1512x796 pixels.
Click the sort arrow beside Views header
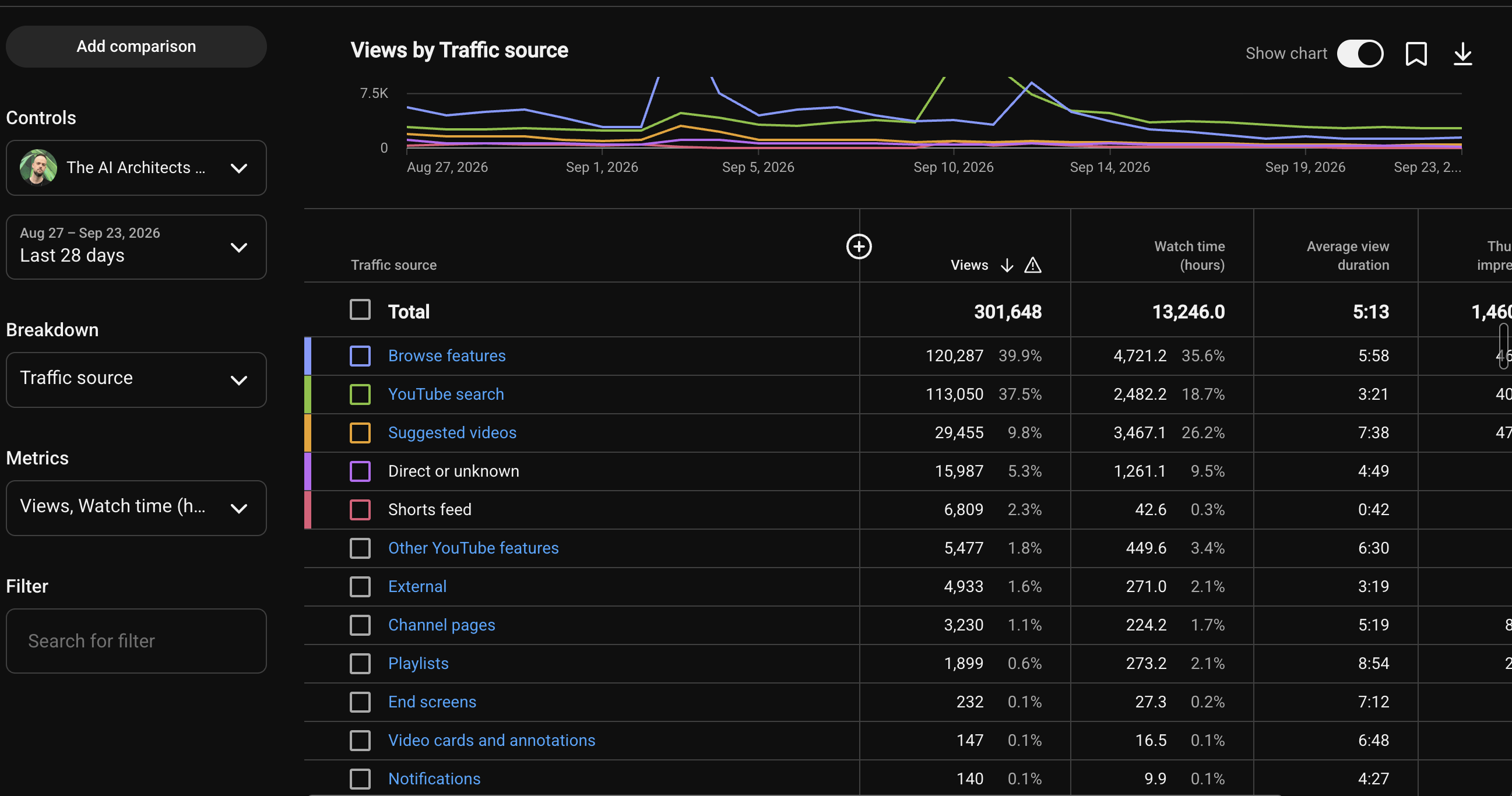click(1007, 265)
